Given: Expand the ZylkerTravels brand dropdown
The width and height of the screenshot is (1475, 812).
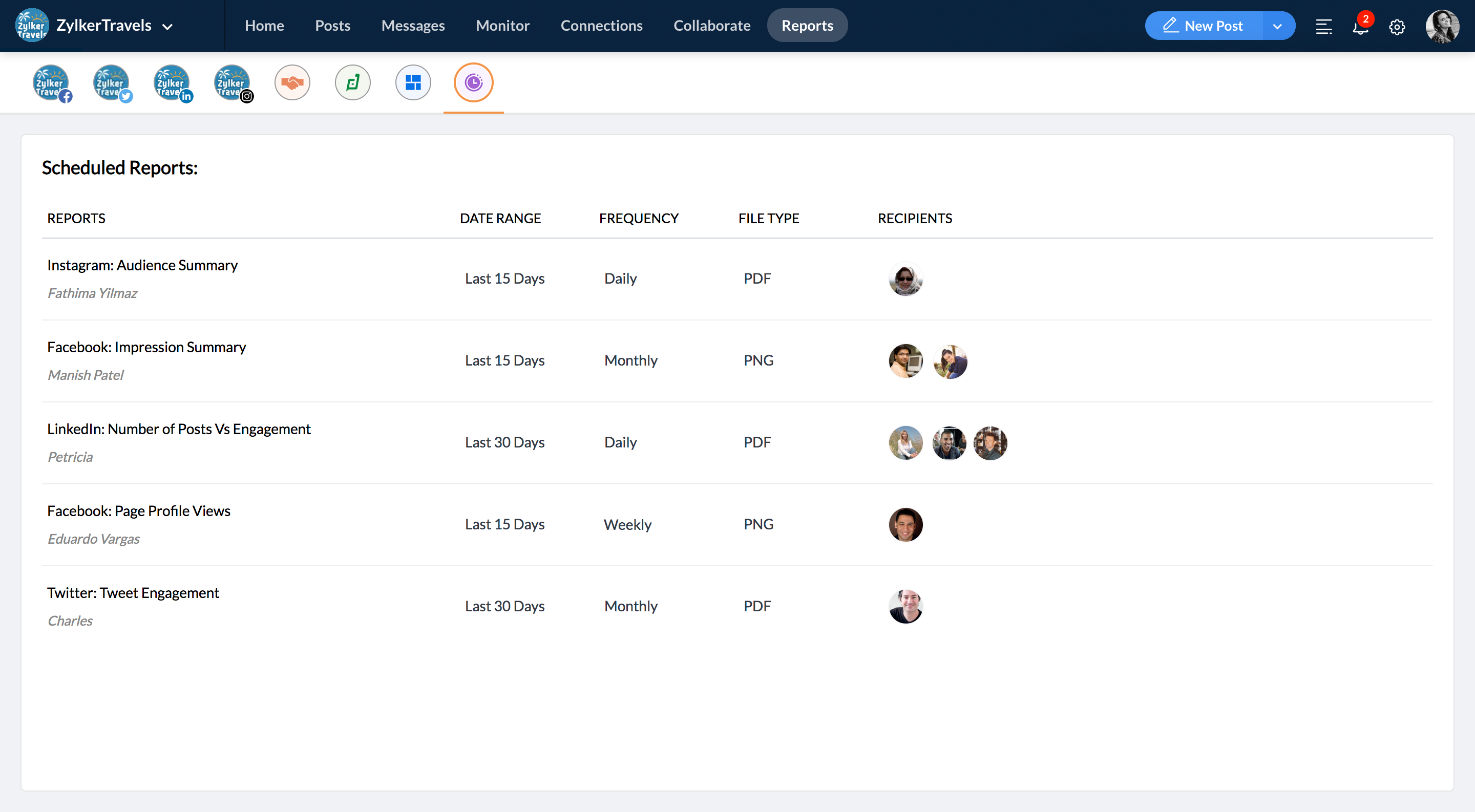Looking at the screenshot, I should tap(167, 26).
